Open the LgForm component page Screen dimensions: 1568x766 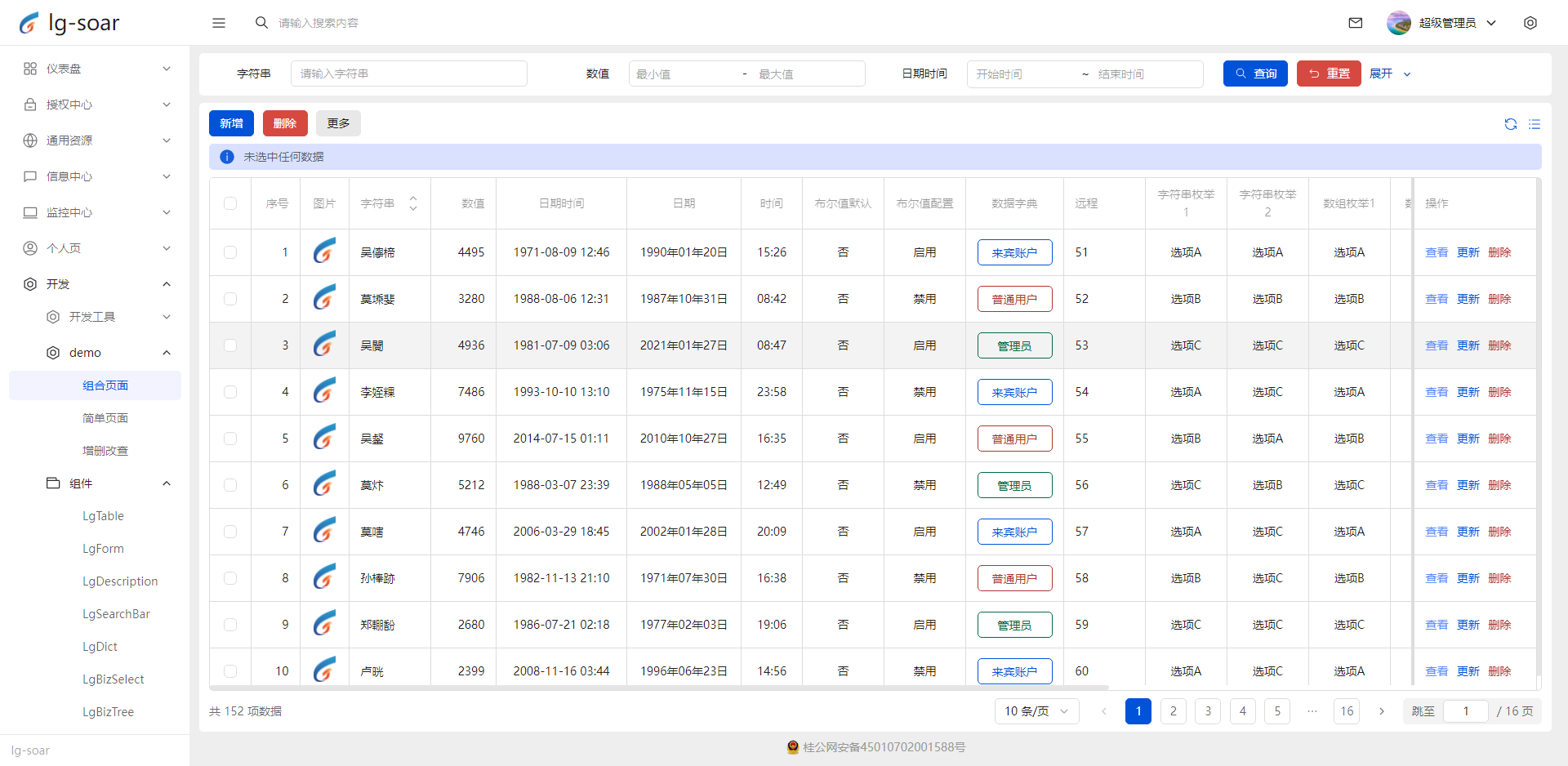click(x=103, y=549)
